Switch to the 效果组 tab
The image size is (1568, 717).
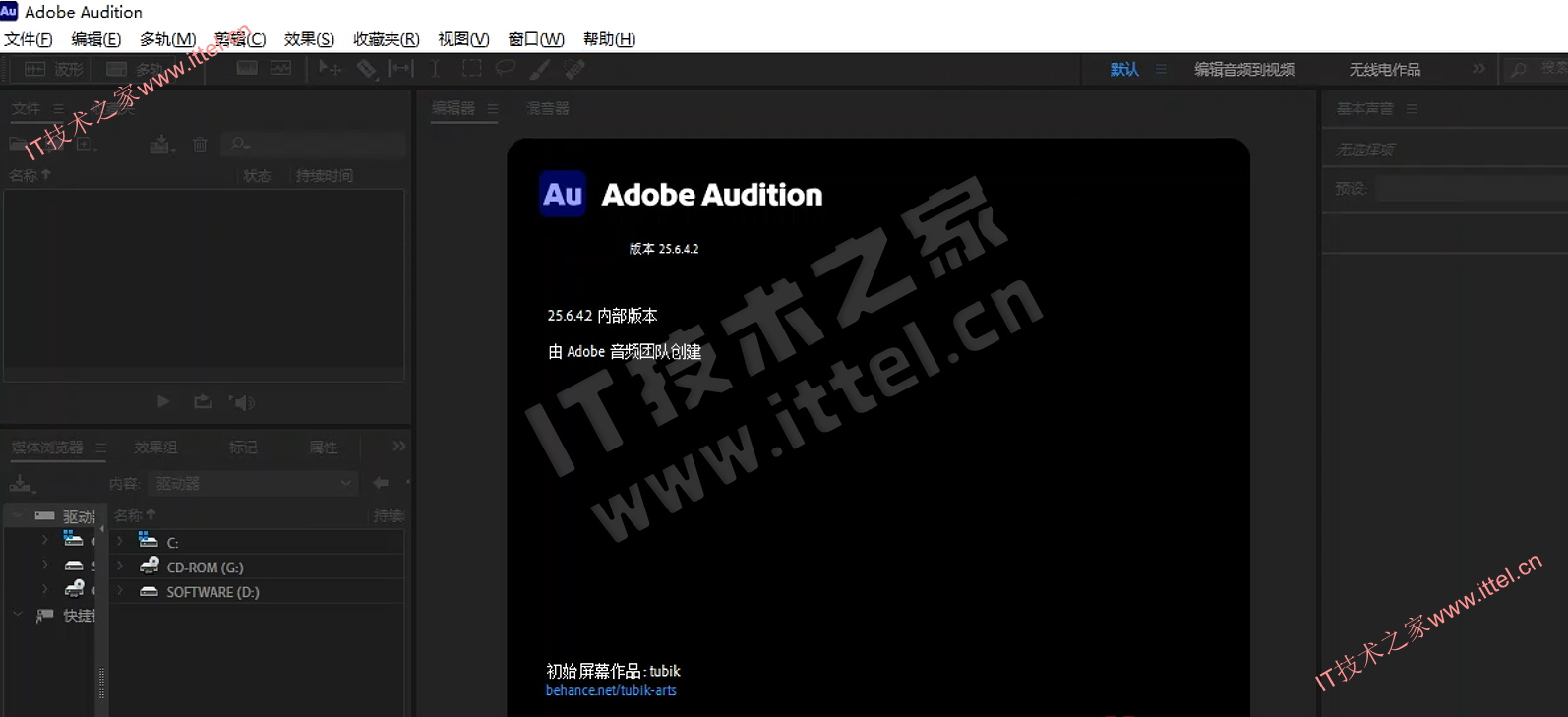[155, 448]
